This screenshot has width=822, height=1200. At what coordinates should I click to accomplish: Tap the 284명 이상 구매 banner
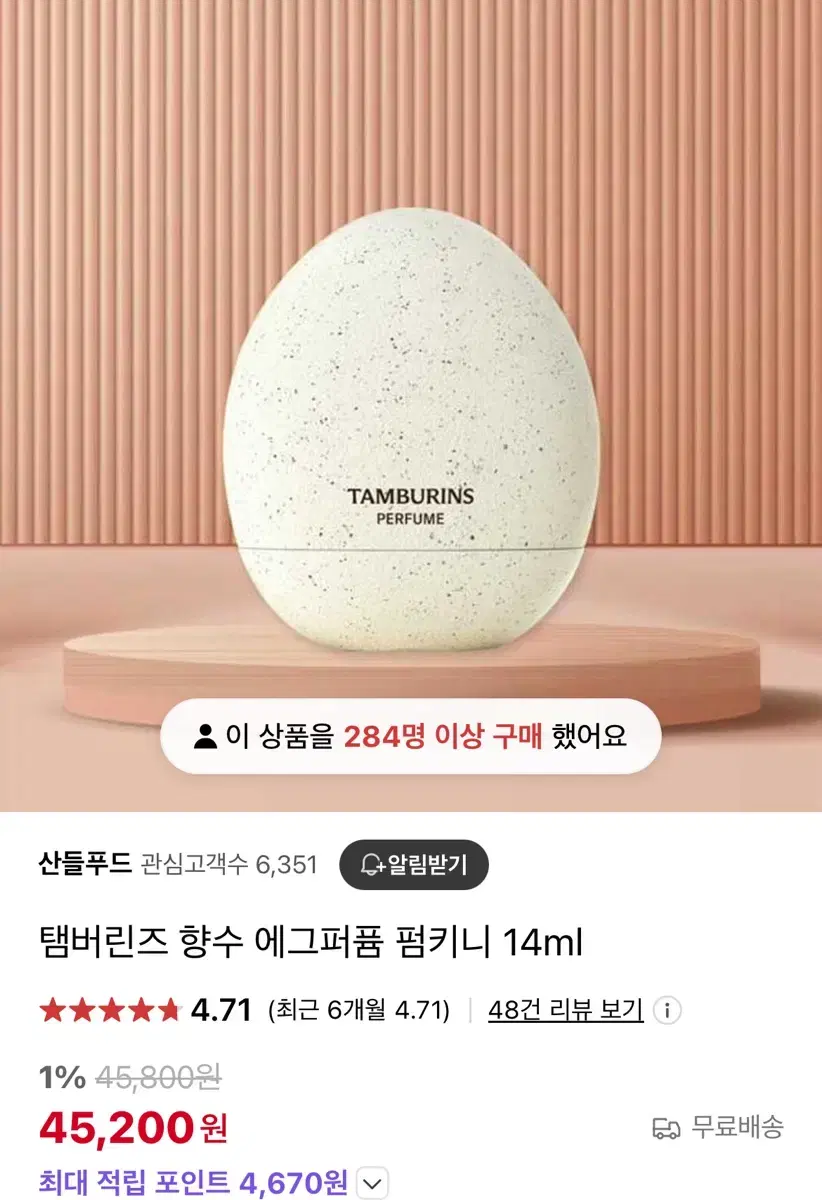point(411,737)
